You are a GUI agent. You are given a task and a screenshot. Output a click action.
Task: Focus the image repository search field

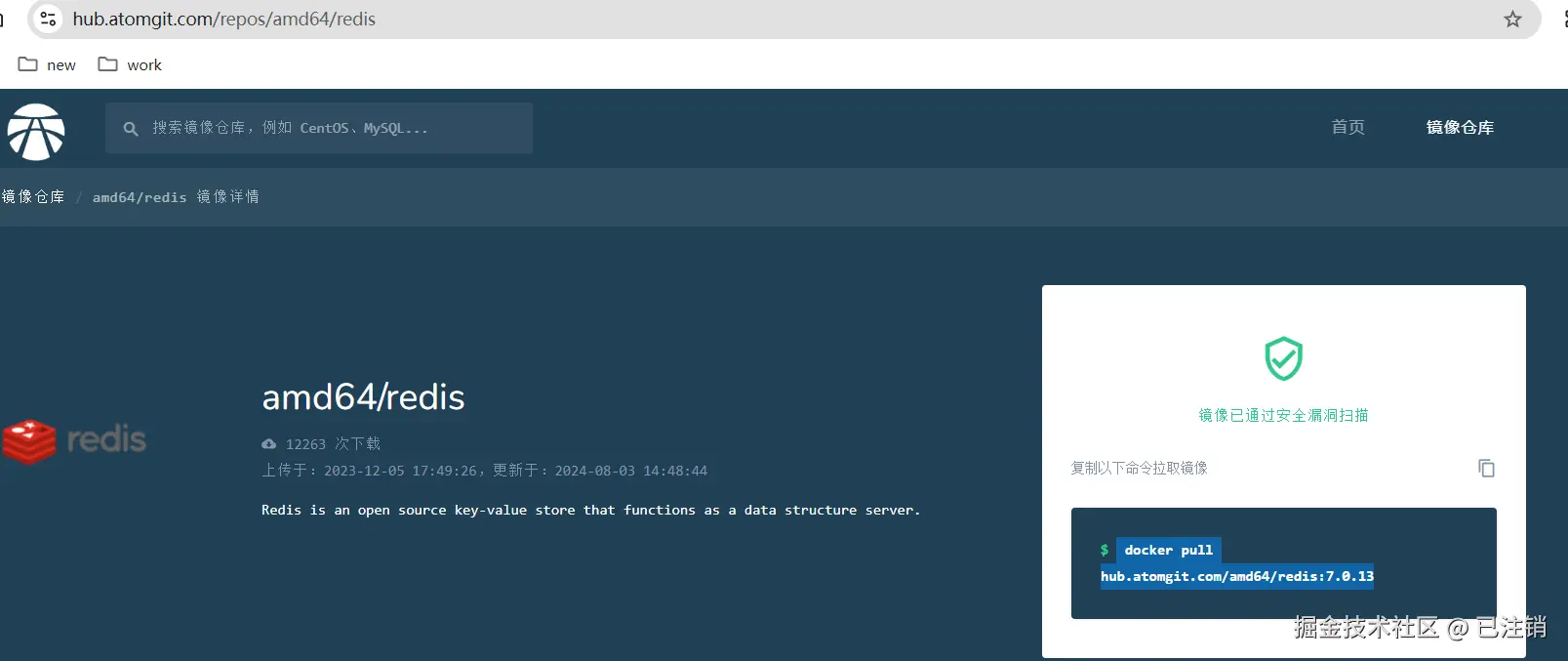[x=319, y=128]
